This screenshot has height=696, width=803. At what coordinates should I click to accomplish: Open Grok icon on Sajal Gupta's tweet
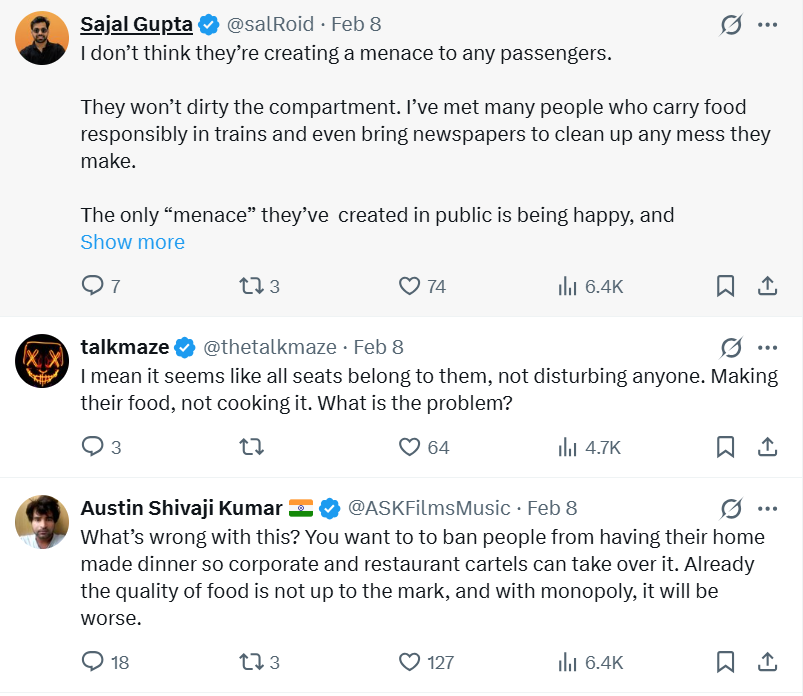(x=731, y=25)
